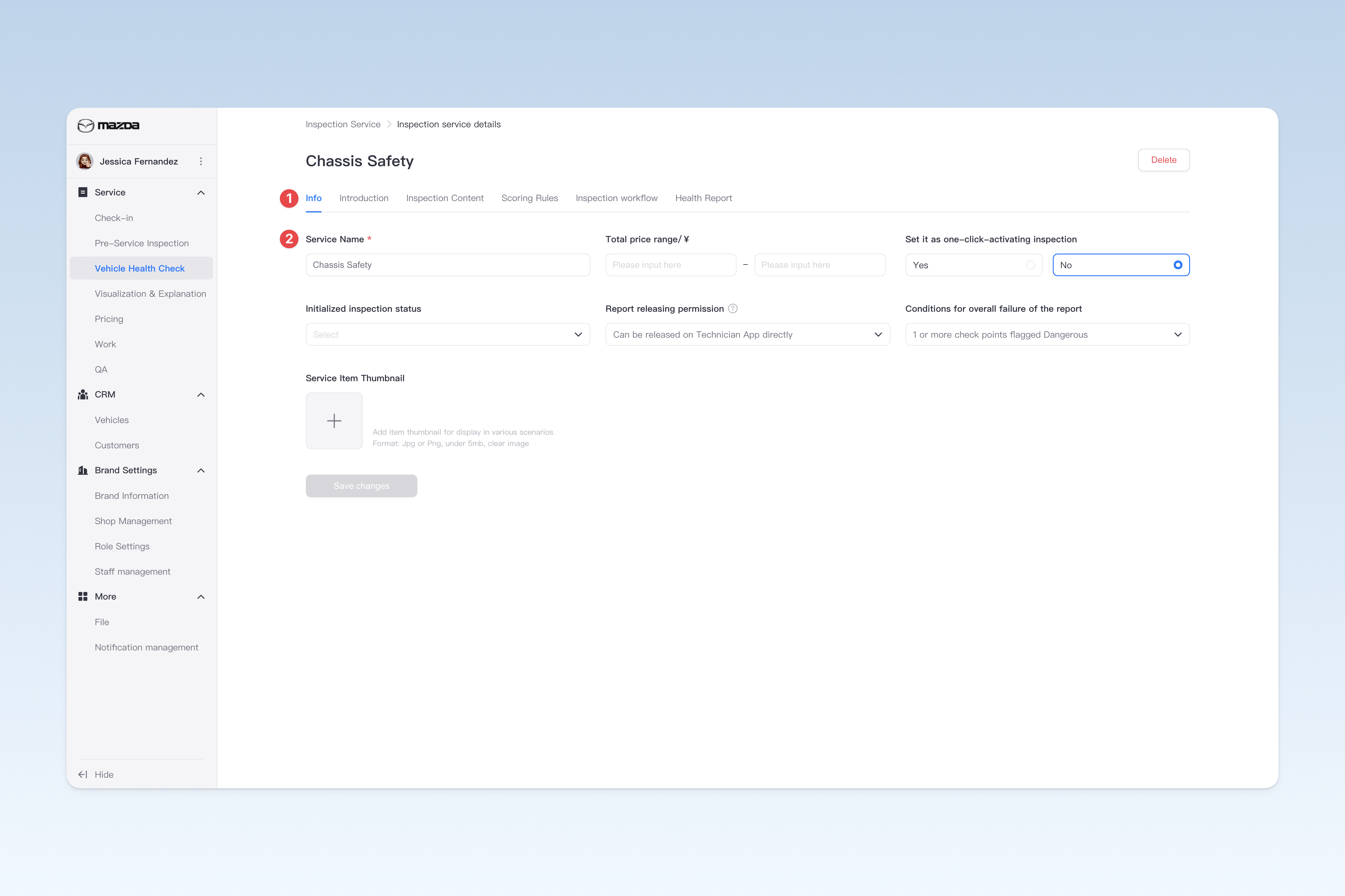Click the minimum price input field

[x=671, y=265]
